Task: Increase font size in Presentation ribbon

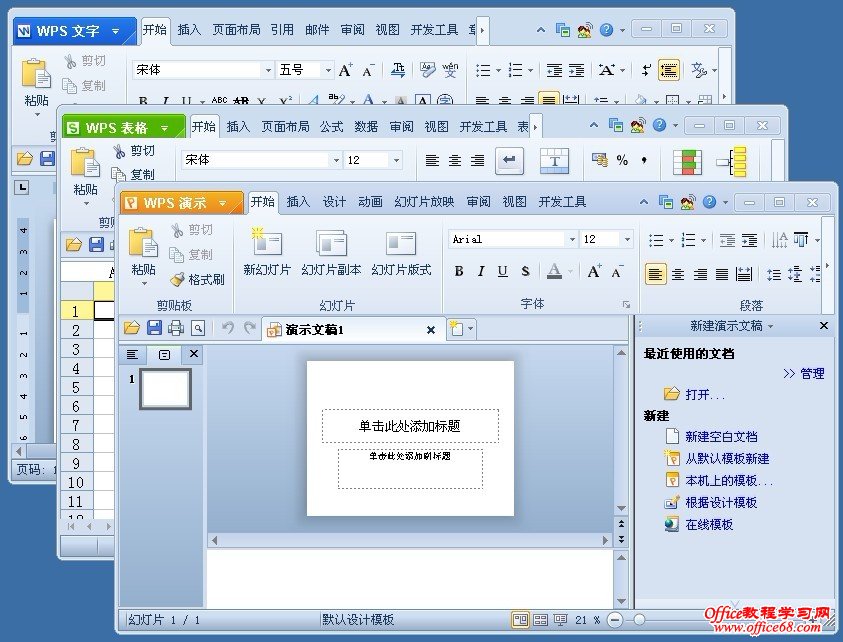Action: (594, 272)
